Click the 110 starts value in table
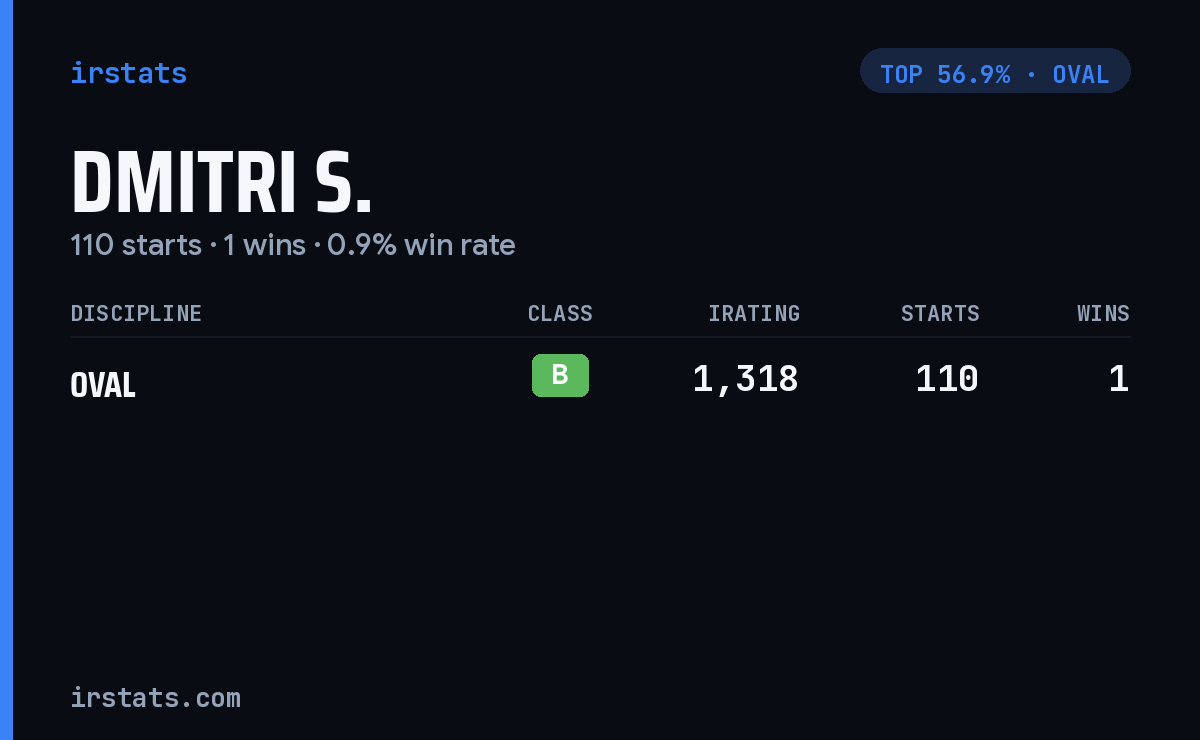The height and width of the screenshot is (740, 1200). tap(947, 379)
